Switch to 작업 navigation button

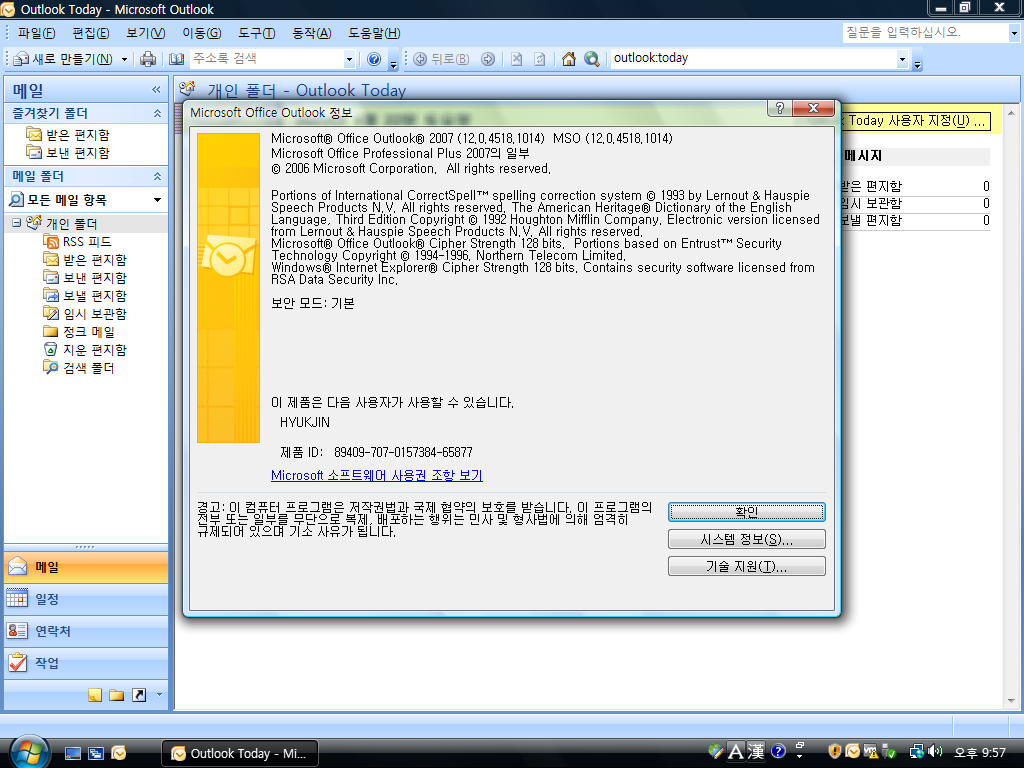[x=86, y=663]
